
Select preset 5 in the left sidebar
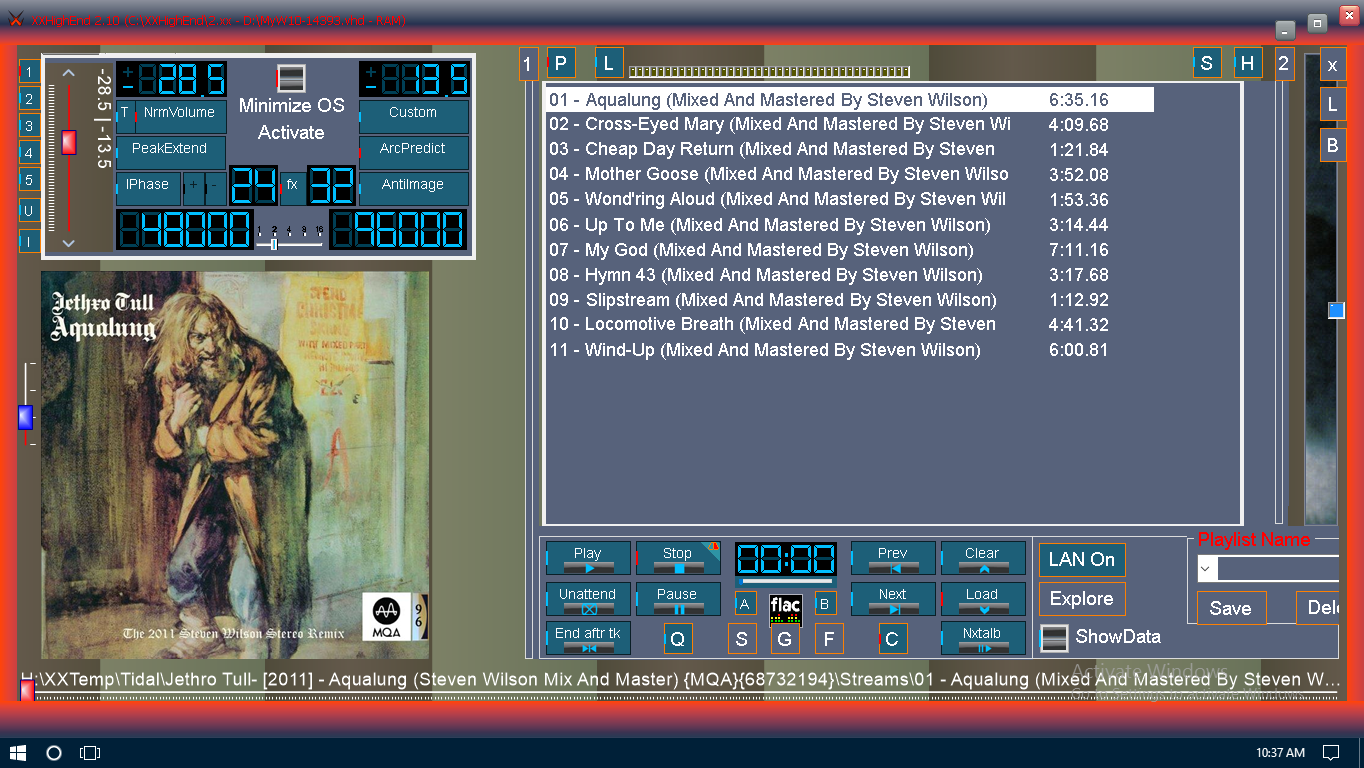coord(30,180)
